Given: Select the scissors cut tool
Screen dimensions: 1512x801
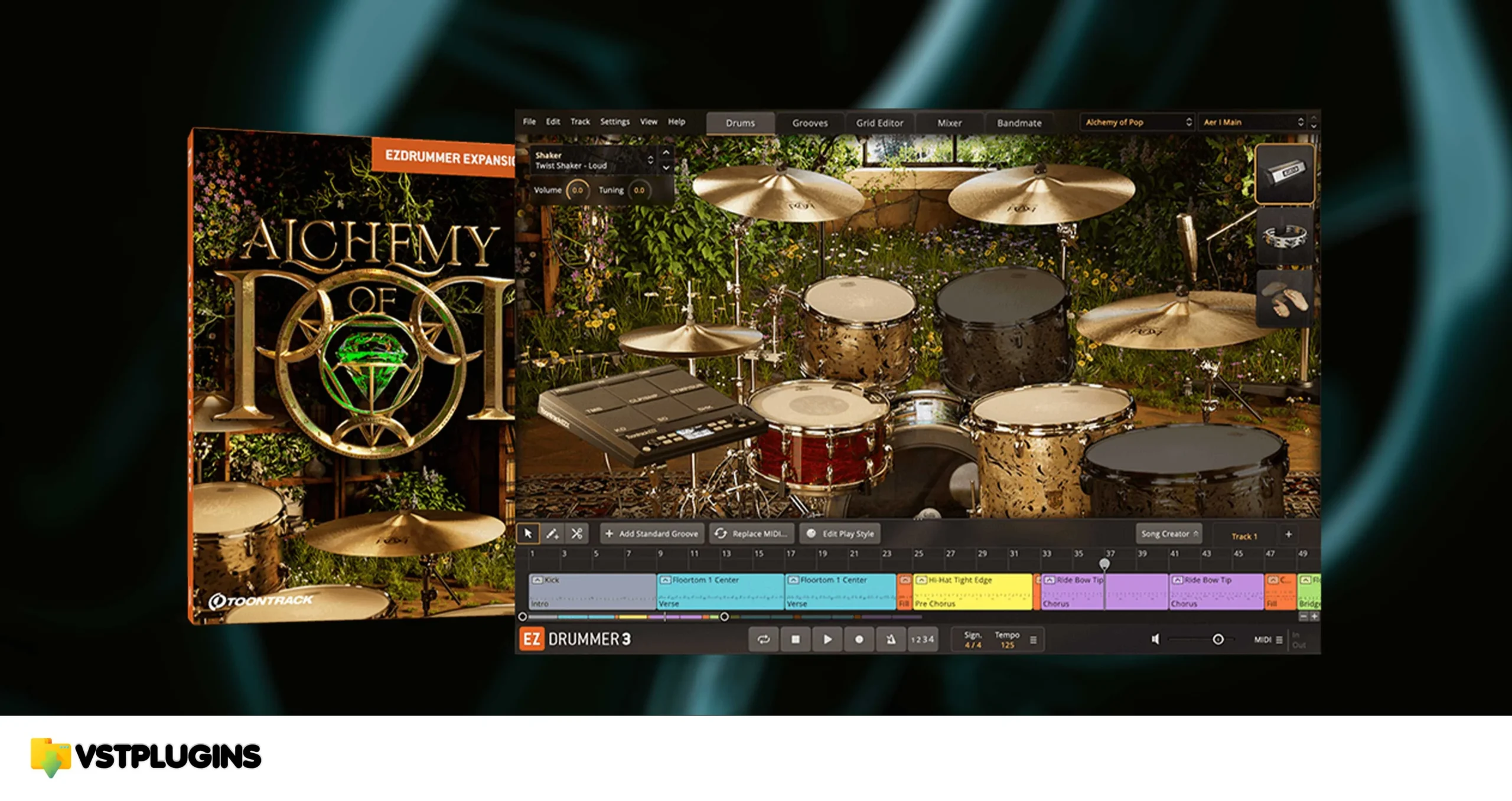Looking at the screenshot, I should point(576,534).
